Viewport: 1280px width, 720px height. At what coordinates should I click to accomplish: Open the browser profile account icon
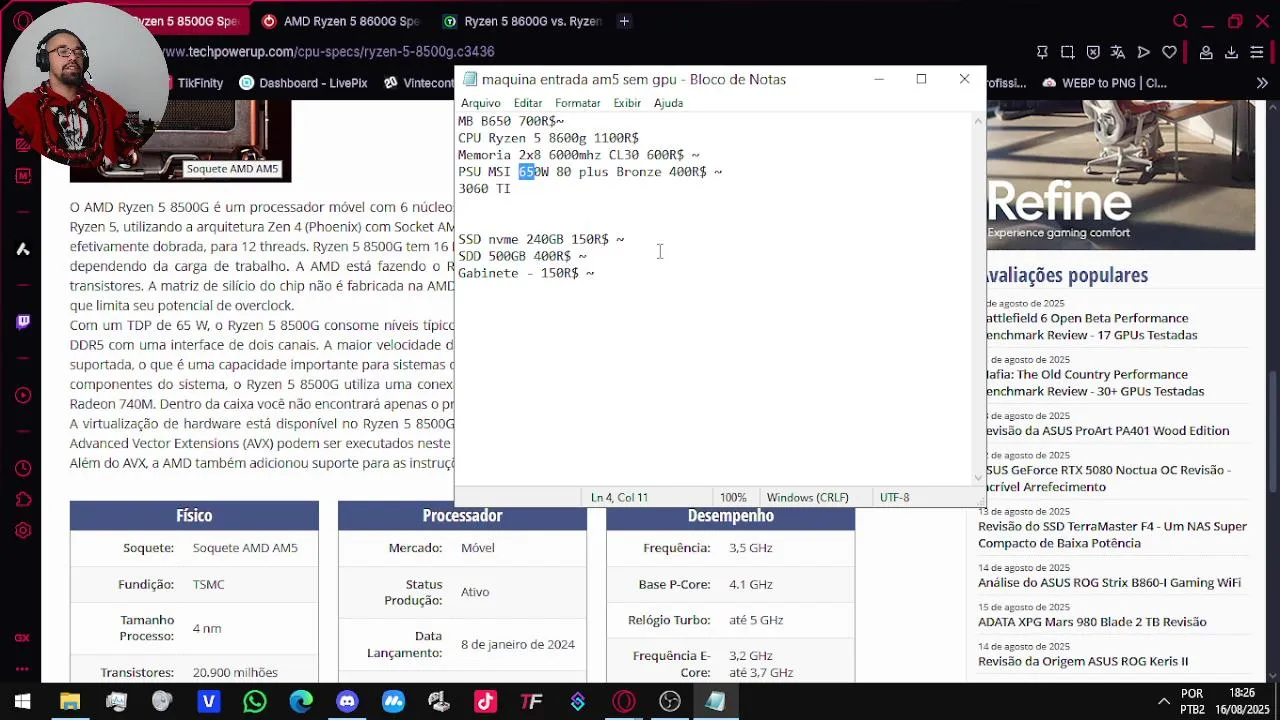pyautogui.click(x=1206, y=52)
